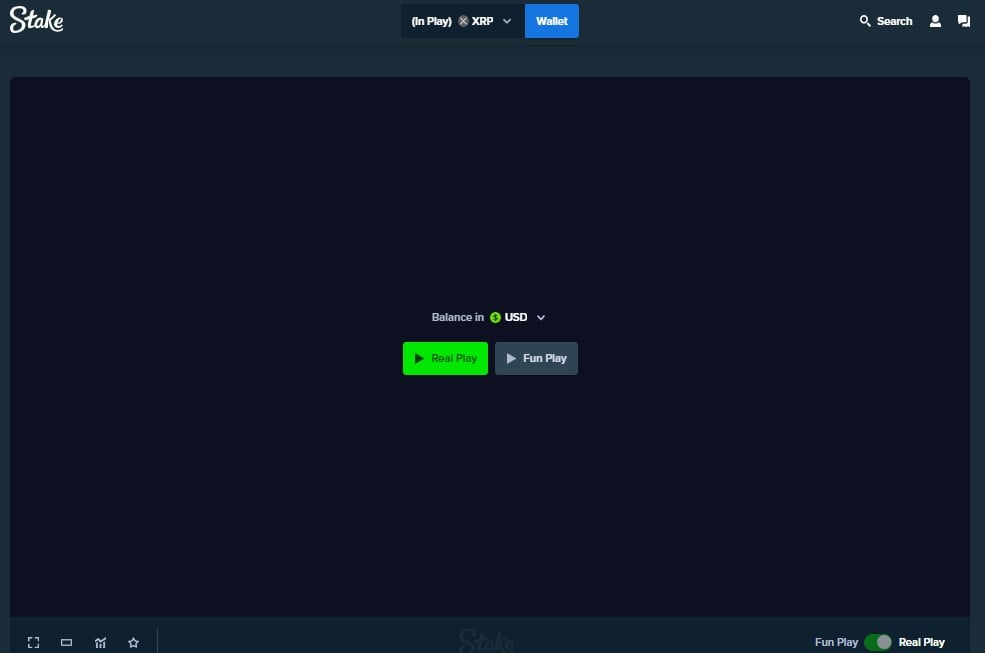Select the Real Play label beside the switch
985x653 pixels.
(921, 642)
